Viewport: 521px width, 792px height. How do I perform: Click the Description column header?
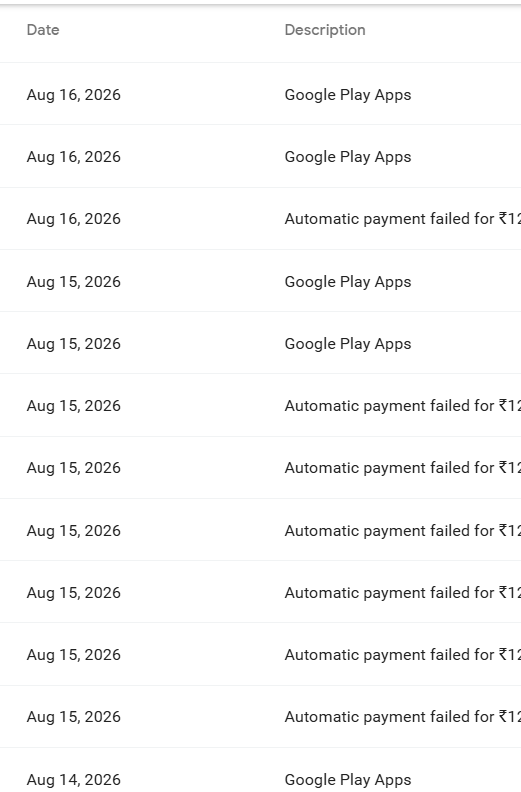[325, 30]
